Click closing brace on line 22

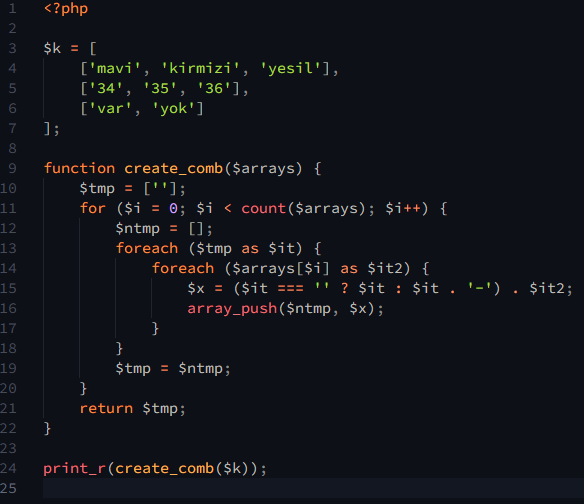coord(47,429)
